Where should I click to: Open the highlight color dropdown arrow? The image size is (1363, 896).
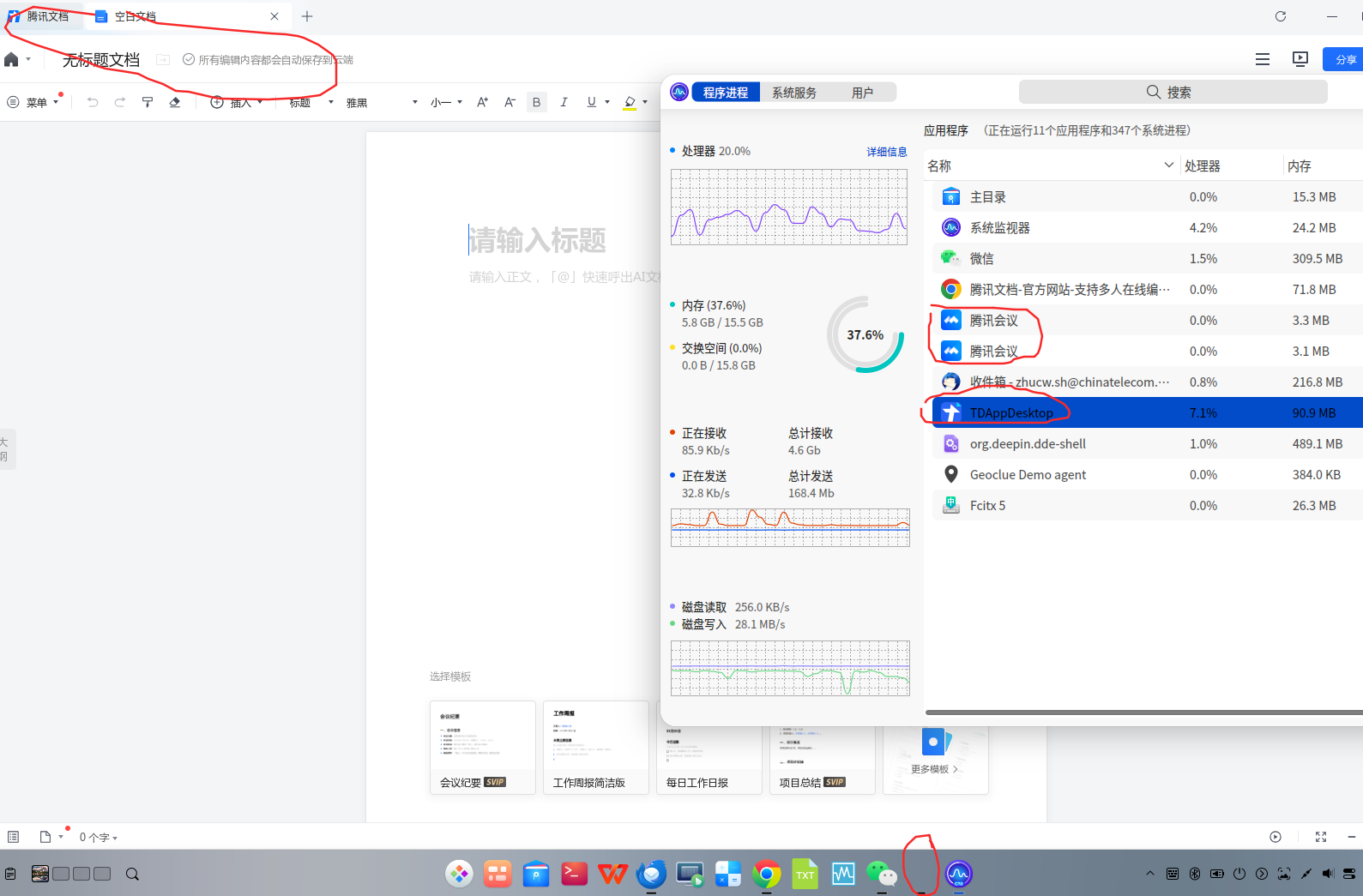tap(645, 102)
